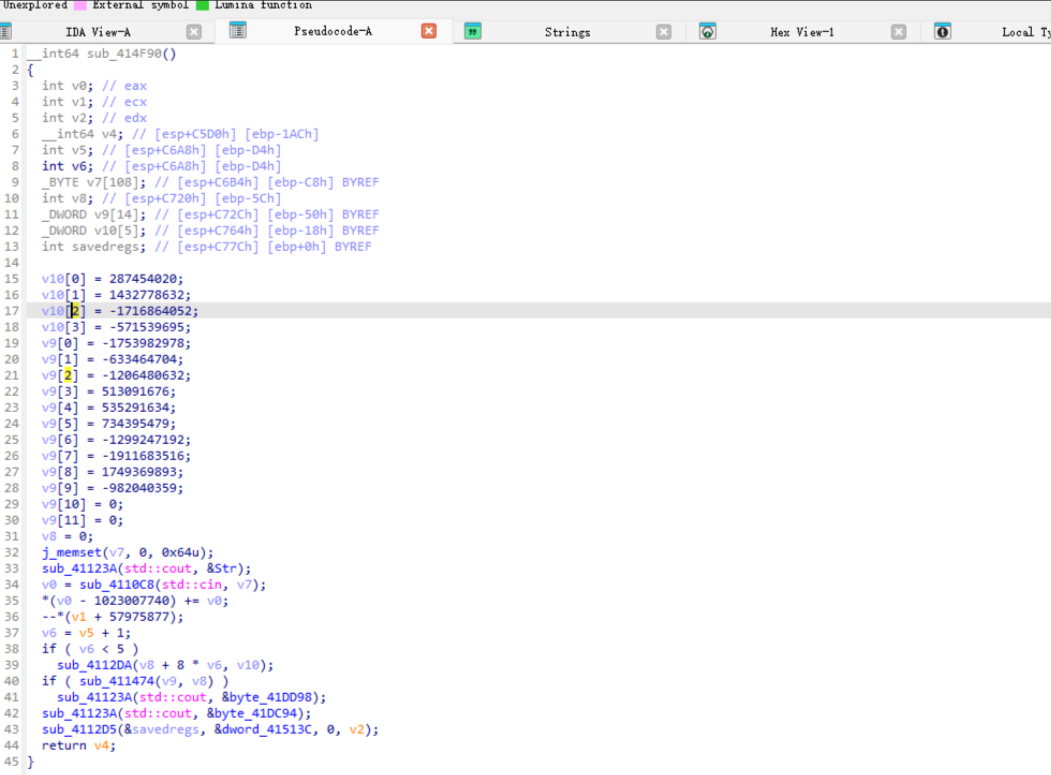
Task: Select the value 287454020
Action: coord(143,279)
